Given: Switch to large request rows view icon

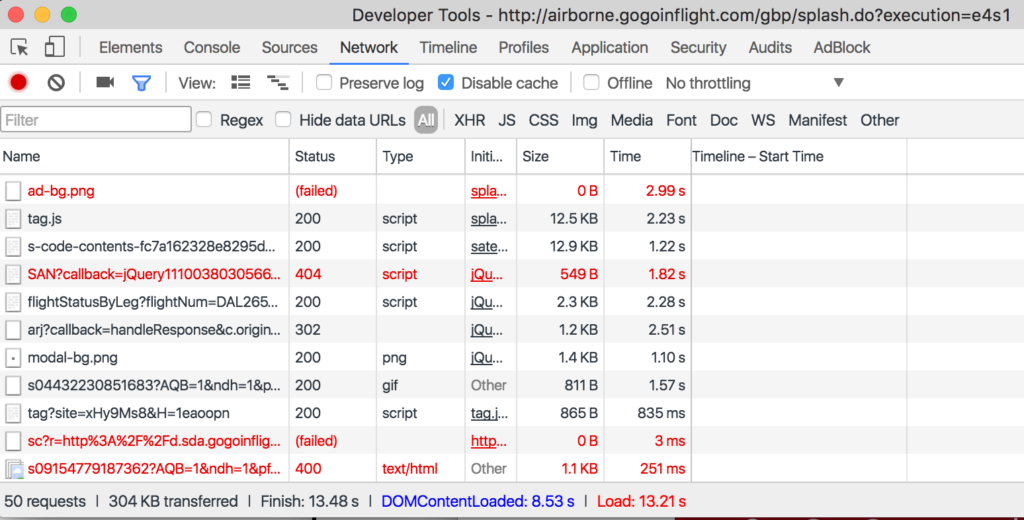Looking at the screenshot, I should coord(240,82).
